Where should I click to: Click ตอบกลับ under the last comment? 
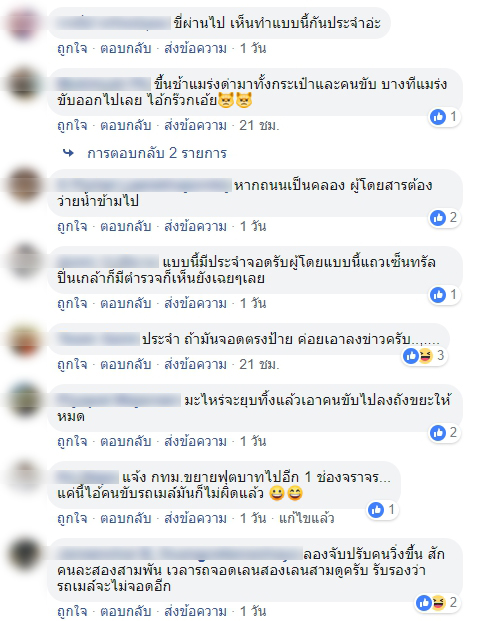coord(126,611)
